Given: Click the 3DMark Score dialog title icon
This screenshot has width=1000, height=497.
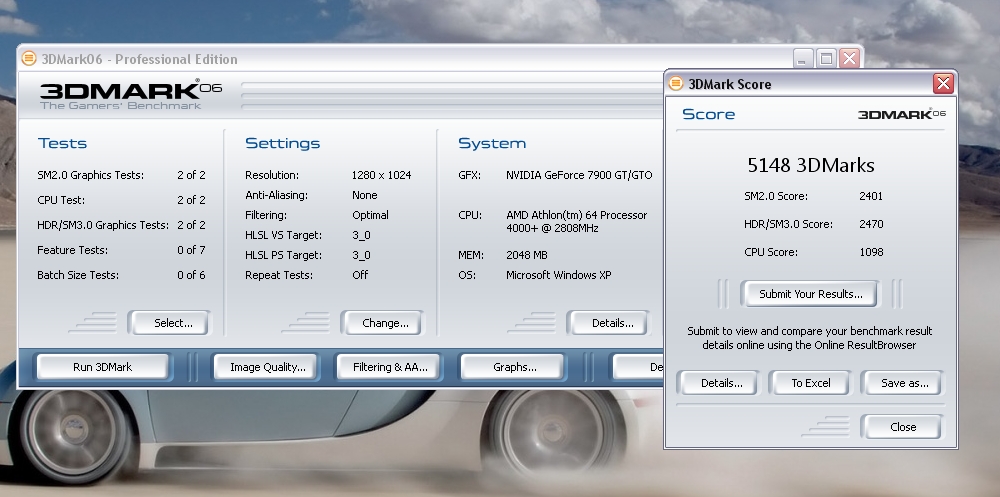Looking at the screenshot, I should tap(676, 84).
